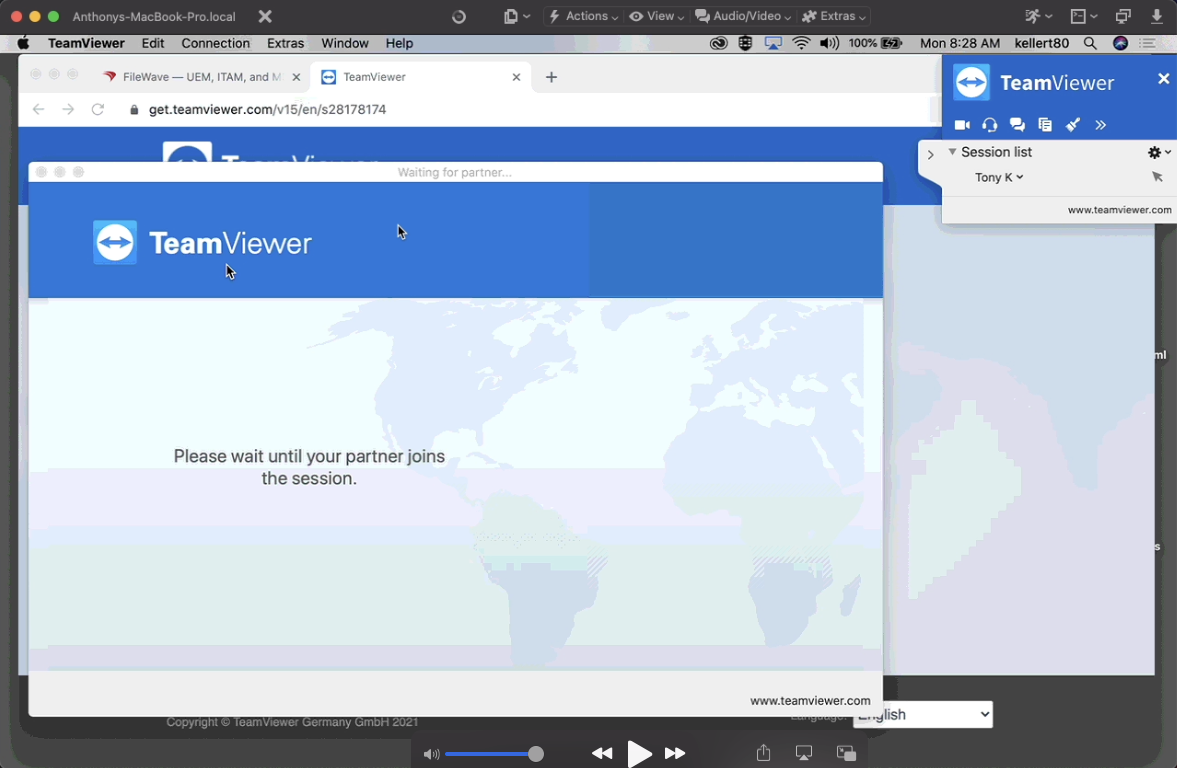1177x768 pixels.
Task: Start video in TeamViewer panel
Action: tap(962, 125)
